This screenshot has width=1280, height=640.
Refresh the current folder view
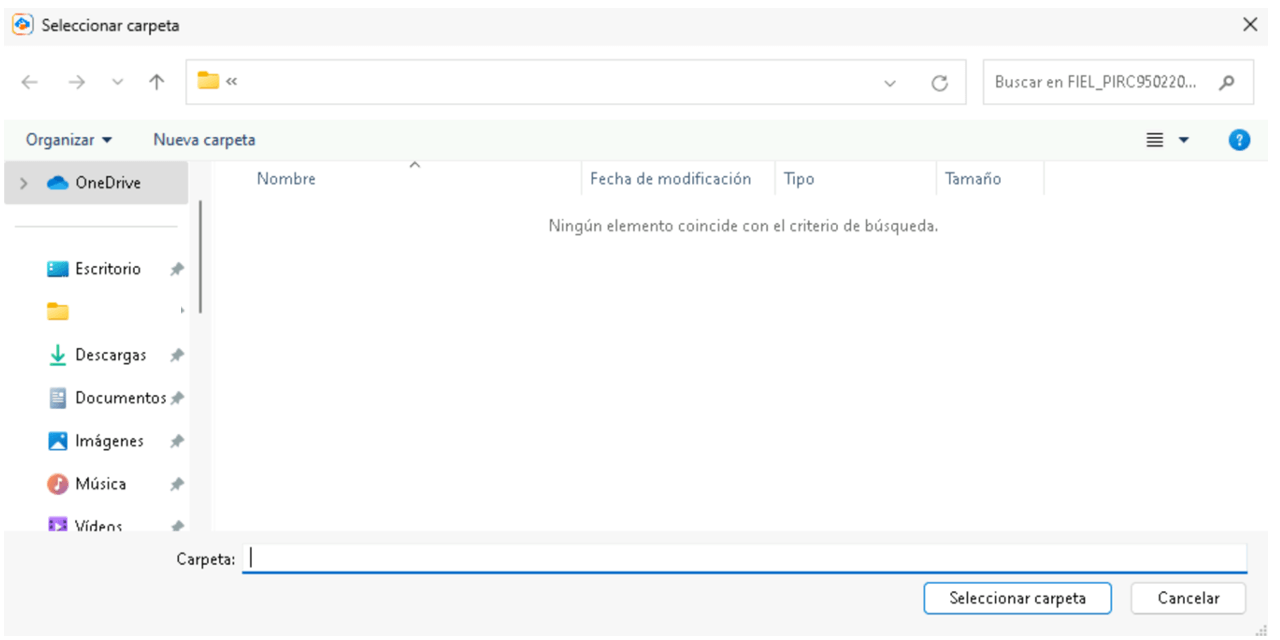tap(939, 83)
